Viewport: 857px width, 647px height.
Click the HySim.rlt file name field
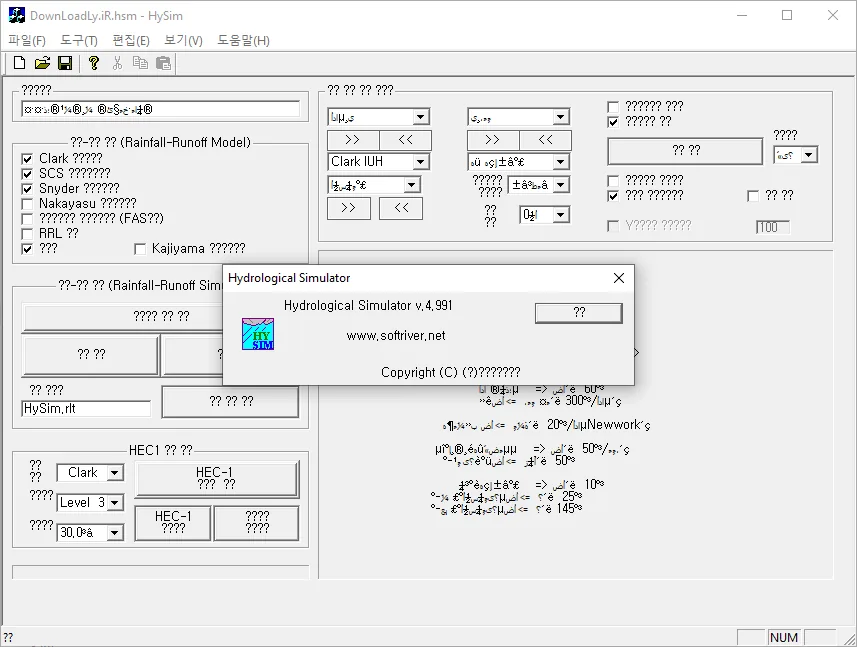click(x=86, y=409)
